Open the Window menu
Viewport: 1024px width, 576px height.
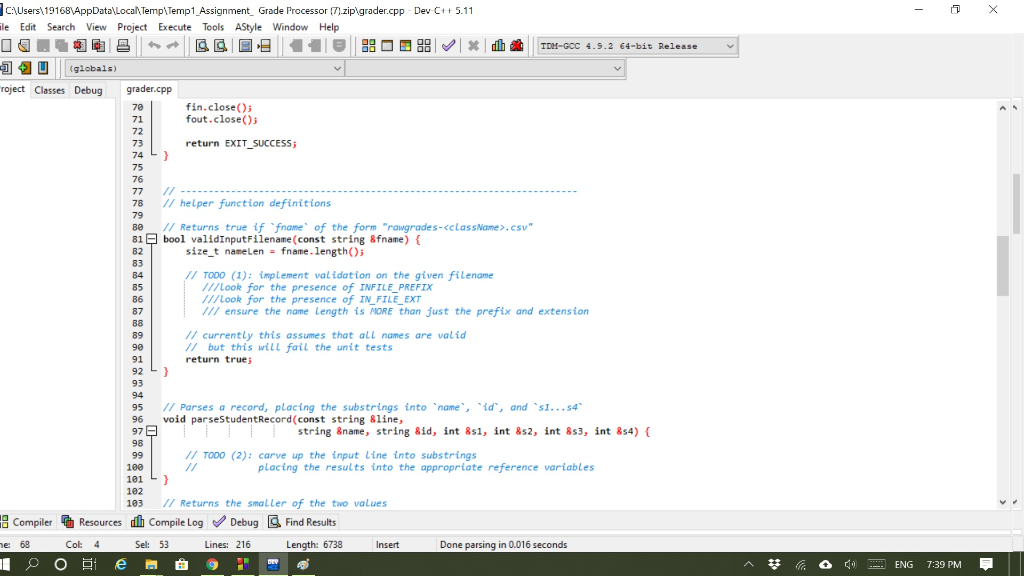(x=290, y=27)
